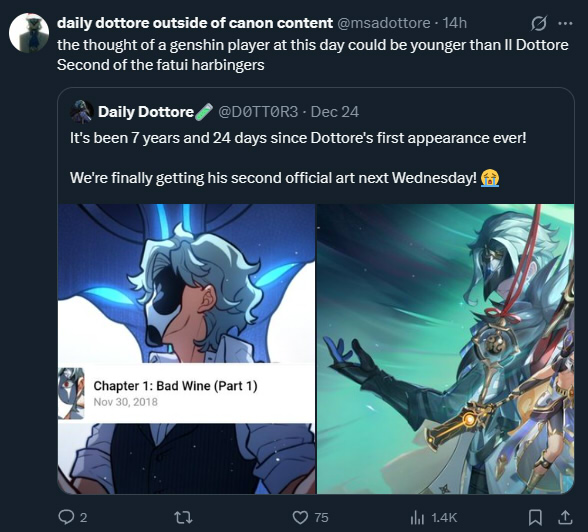Viewport: 588px width, 532px height.
Task: Open the daily dottore profile avatar
Action: tap(29, 33)
